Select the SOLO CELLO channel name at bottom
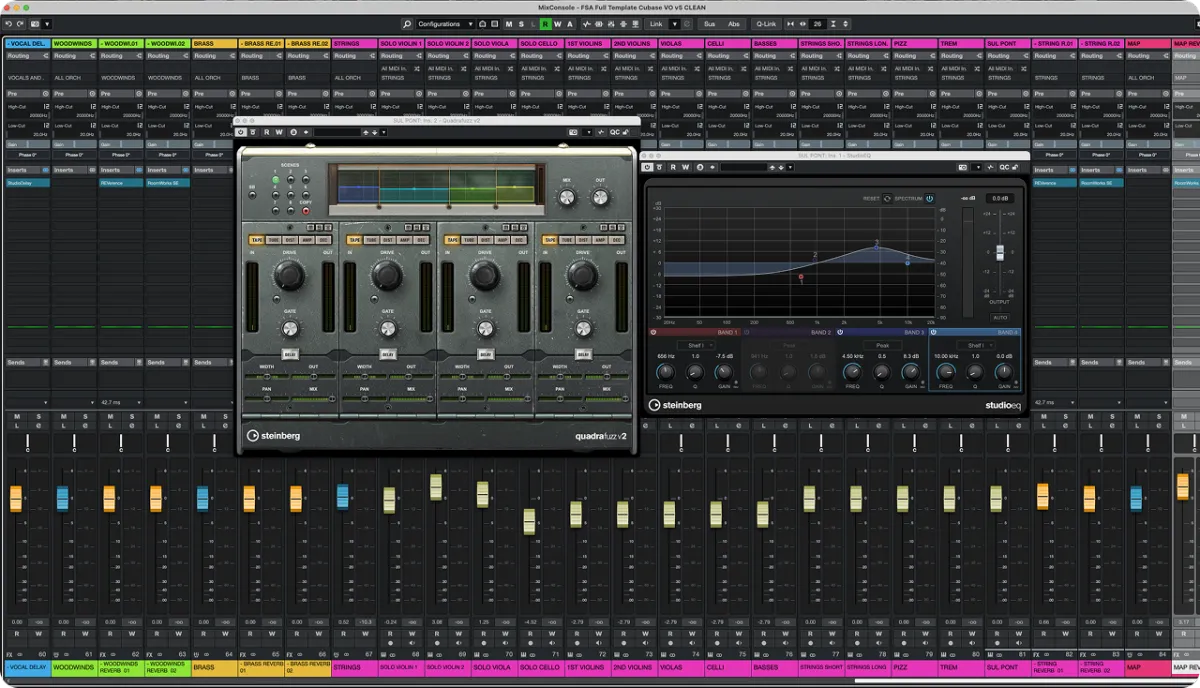This screenshot has width=1200, height=688. [540, 667]
